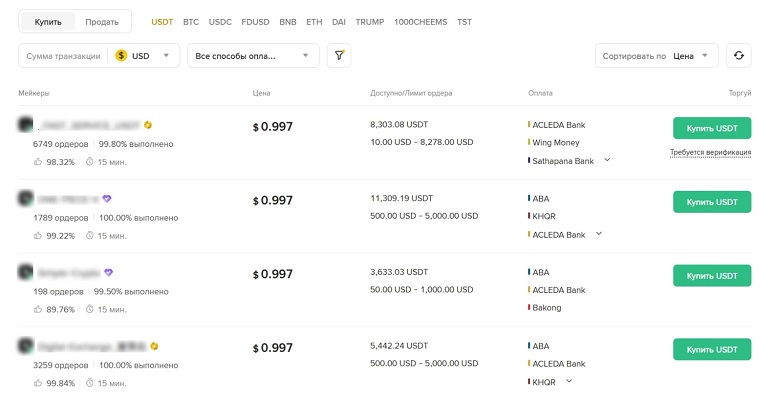
Task: Select the TST coin tab
Action: (464, 22)
